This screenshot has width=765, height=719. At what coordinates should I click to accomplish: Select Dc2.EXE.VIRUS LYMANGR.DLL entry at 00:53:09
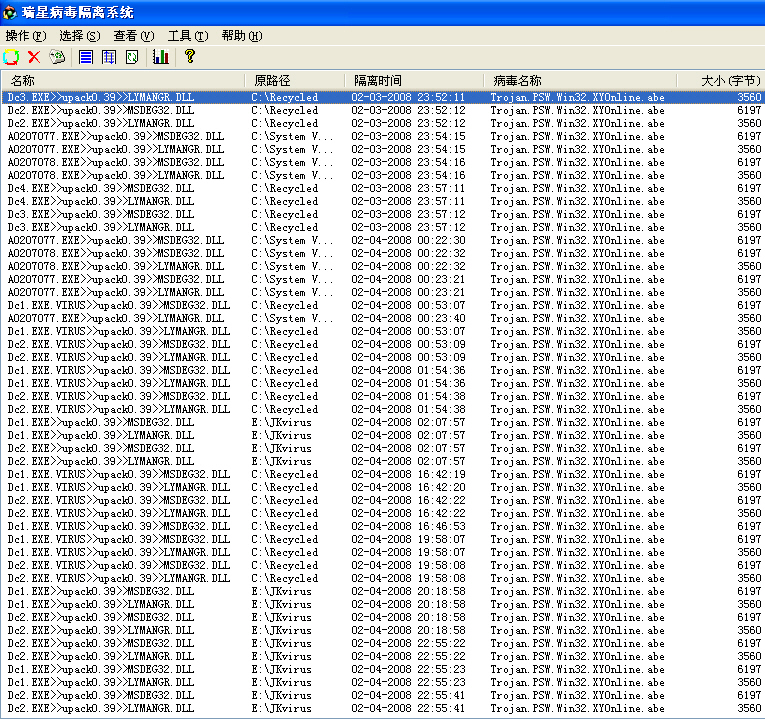(x=119, y=357)
